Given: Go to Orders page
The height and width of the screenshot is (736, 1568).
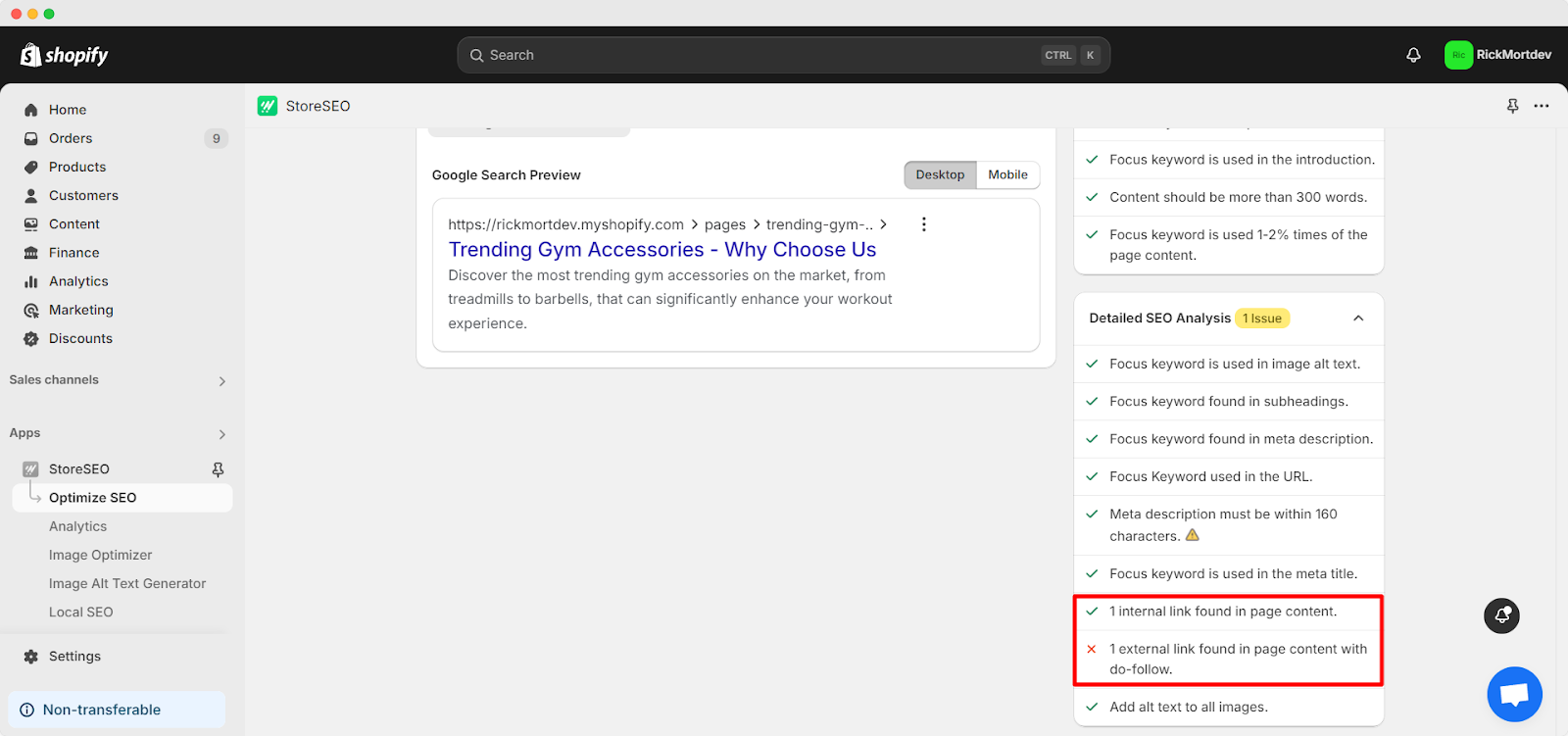Looking at the screenshot, I should tap(71, 138).
